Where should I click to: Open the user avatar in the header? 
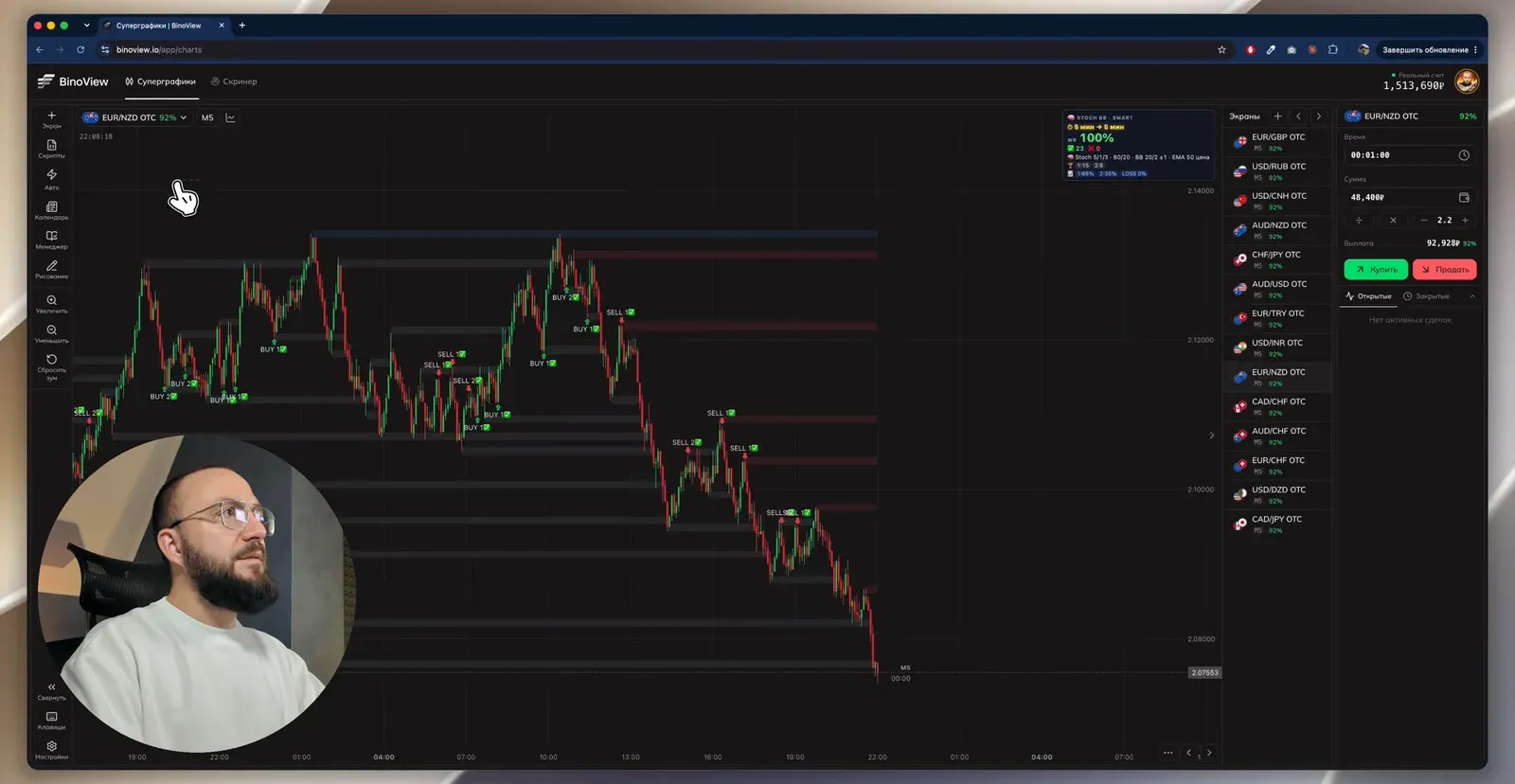tap(1467, 82)
